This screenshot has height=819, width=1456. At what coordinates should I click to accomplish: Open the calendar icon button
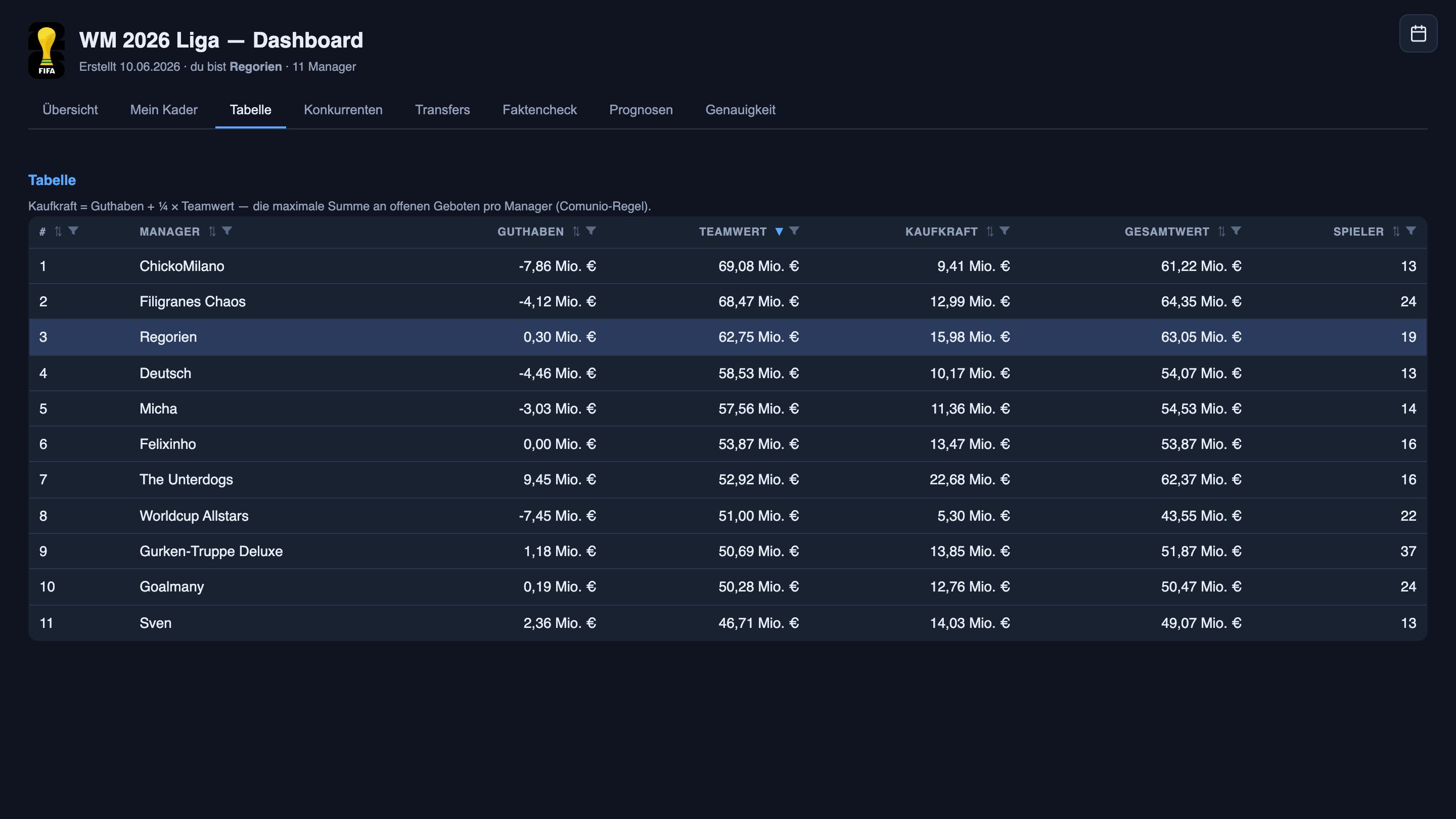point(1418,33)
